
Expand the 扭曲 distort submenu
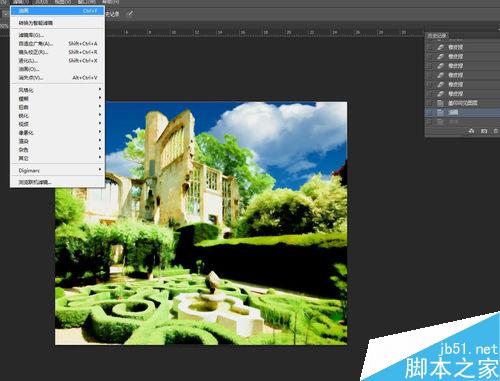(x=57, y=107)
